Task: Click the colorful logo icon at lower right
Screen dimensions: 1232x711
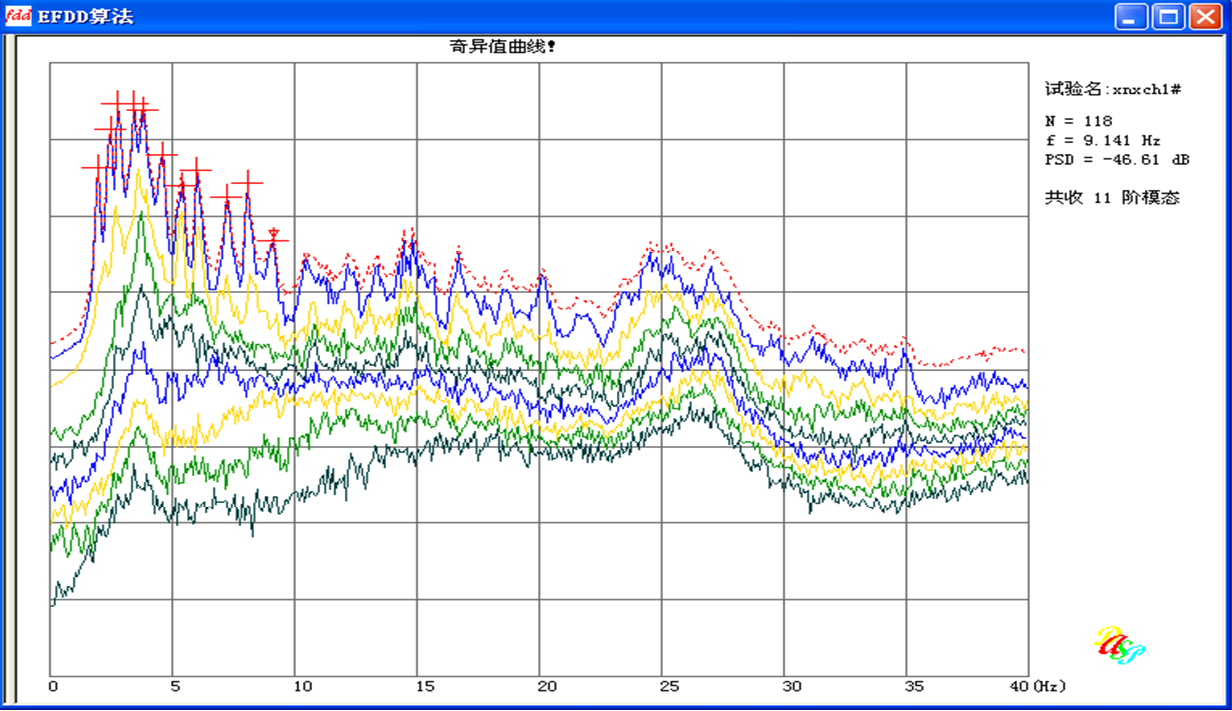Action: point(1120,645)
